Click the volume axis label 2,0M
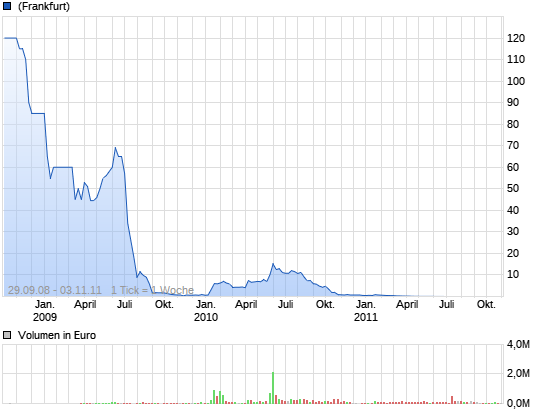545x413 pixels. click(x=518, y=373)
